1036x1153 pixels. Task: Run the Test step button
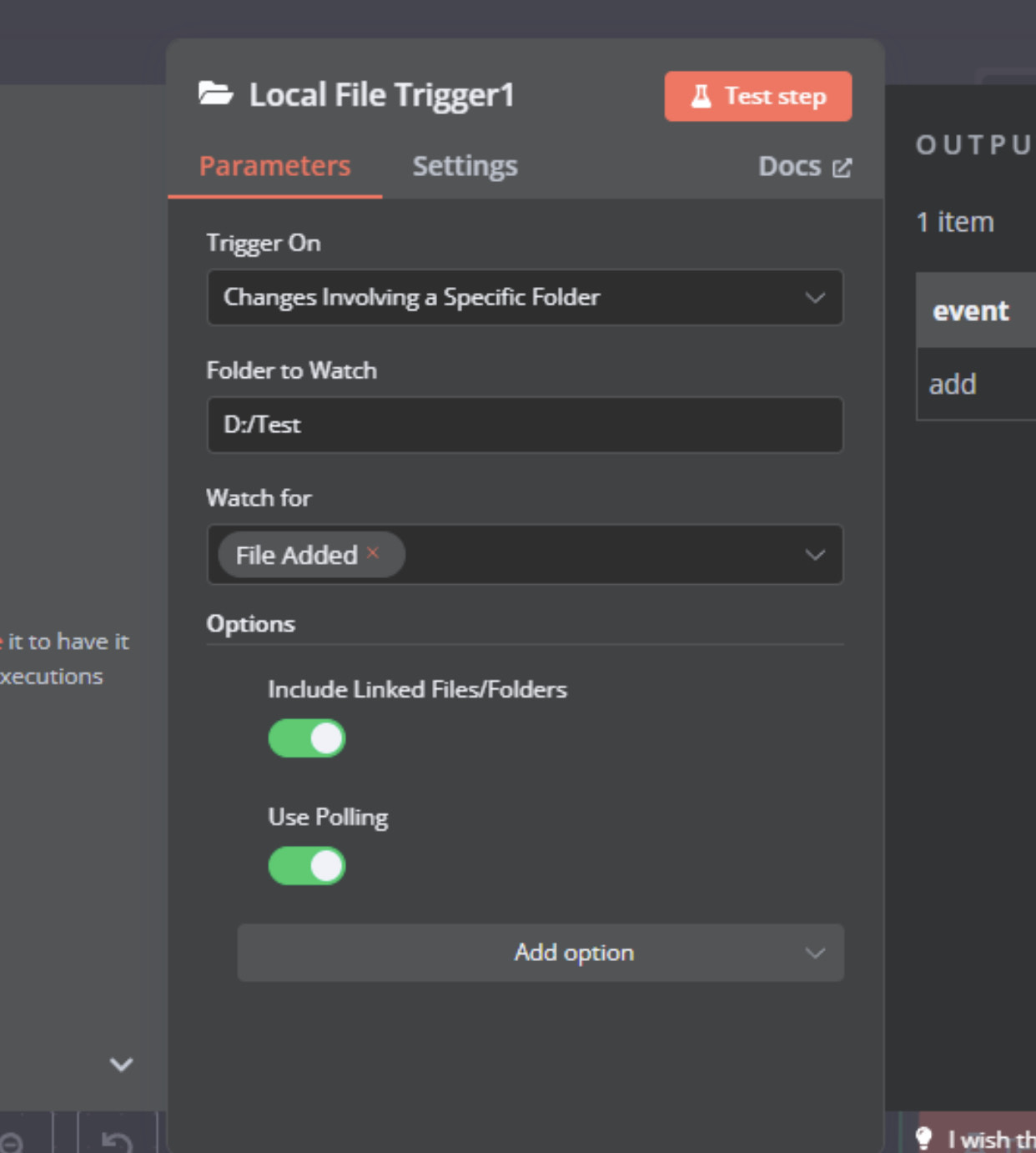coord(757,97)
